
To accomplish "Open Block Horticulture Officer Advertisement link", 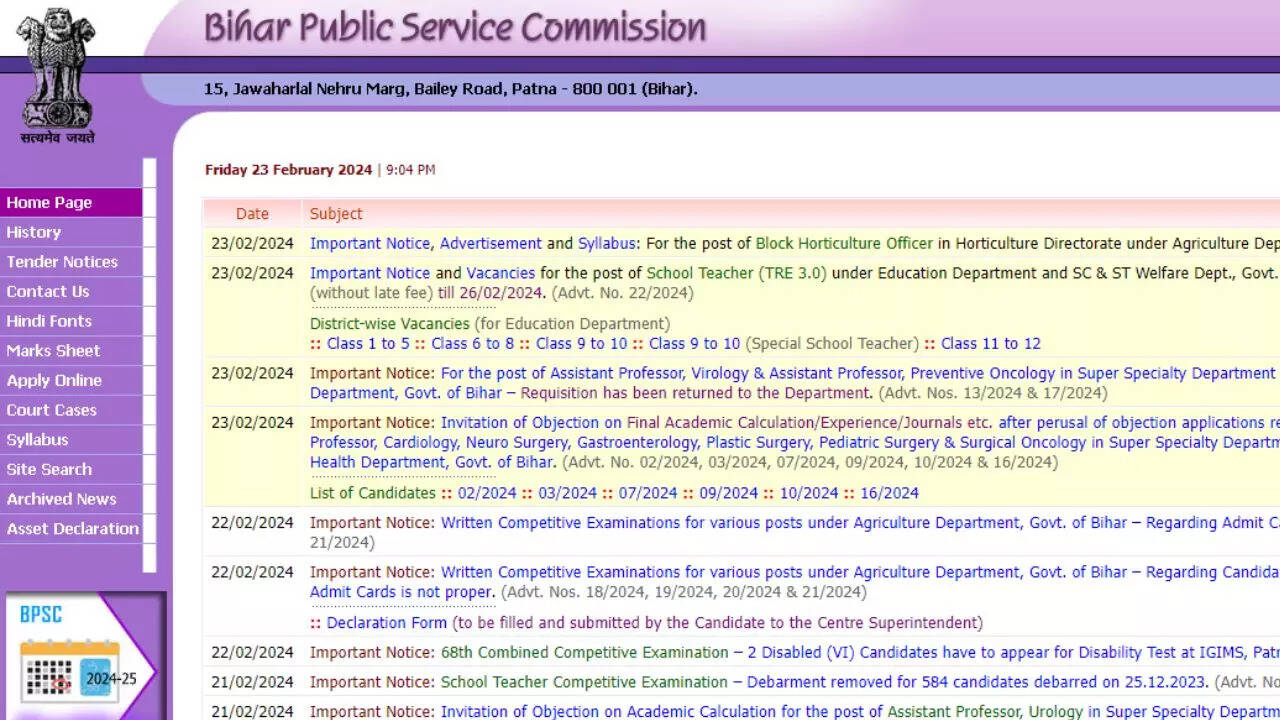I will point(490,243).
